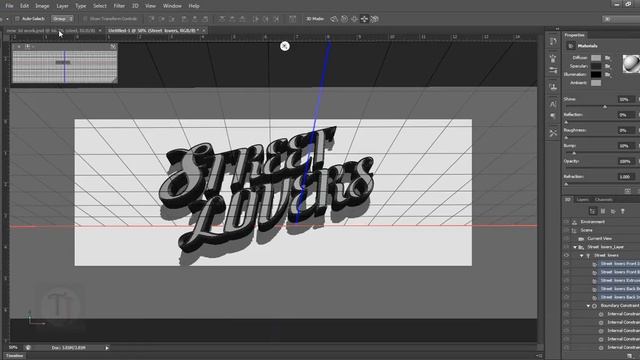640x360 pixels.
Task: Open the Tool Presets crossed-tools icon
Action: click(553, 133)
